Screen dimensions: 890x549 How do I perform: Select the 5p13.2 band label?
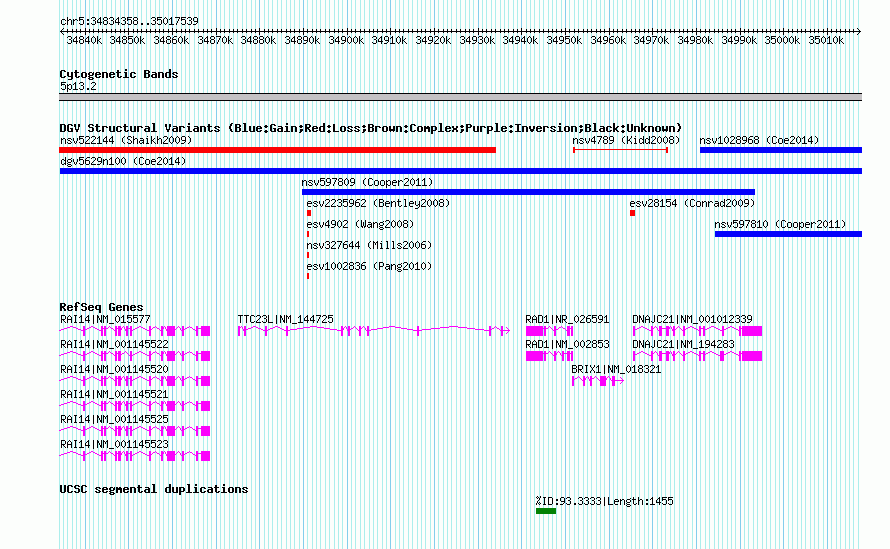[x=78, y=87]
